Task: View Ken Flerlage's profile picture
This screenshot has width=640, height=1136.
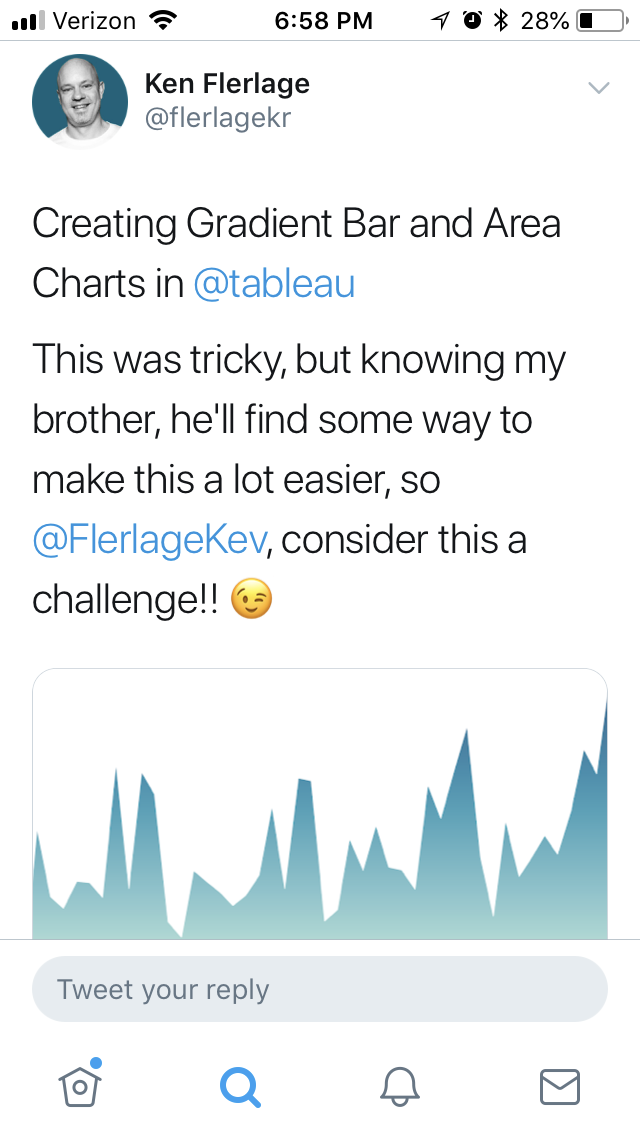Action: [80, 100]
